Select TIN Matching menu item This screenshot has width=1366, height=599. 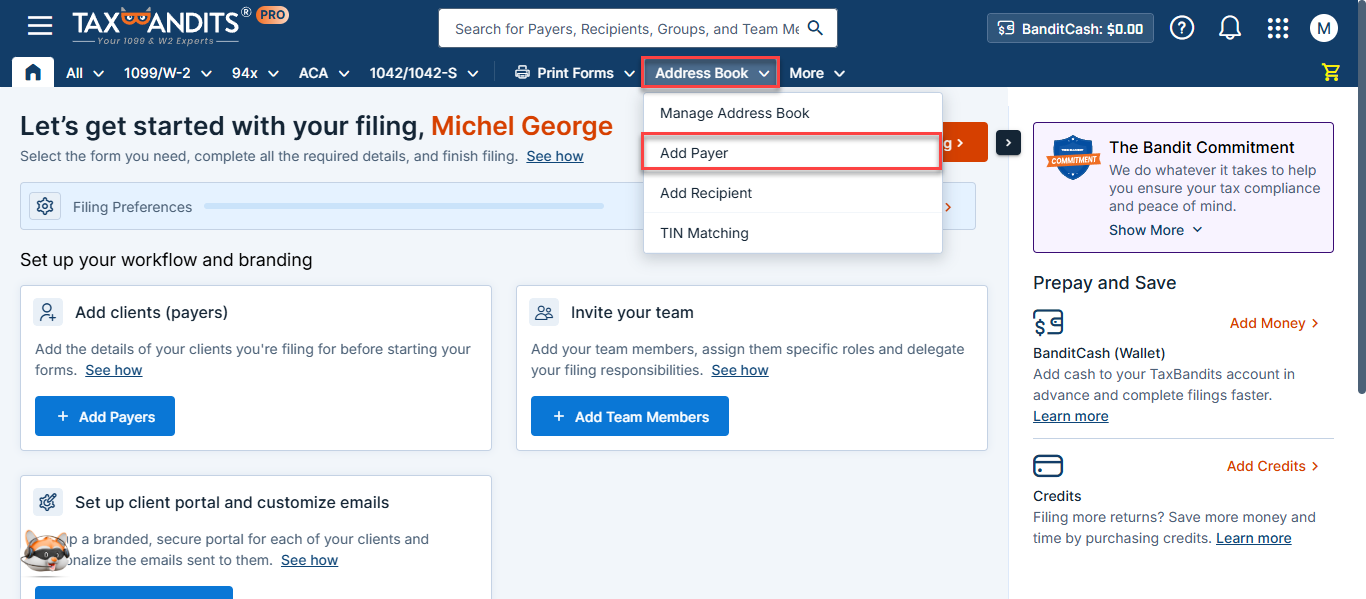click(793, 233)
